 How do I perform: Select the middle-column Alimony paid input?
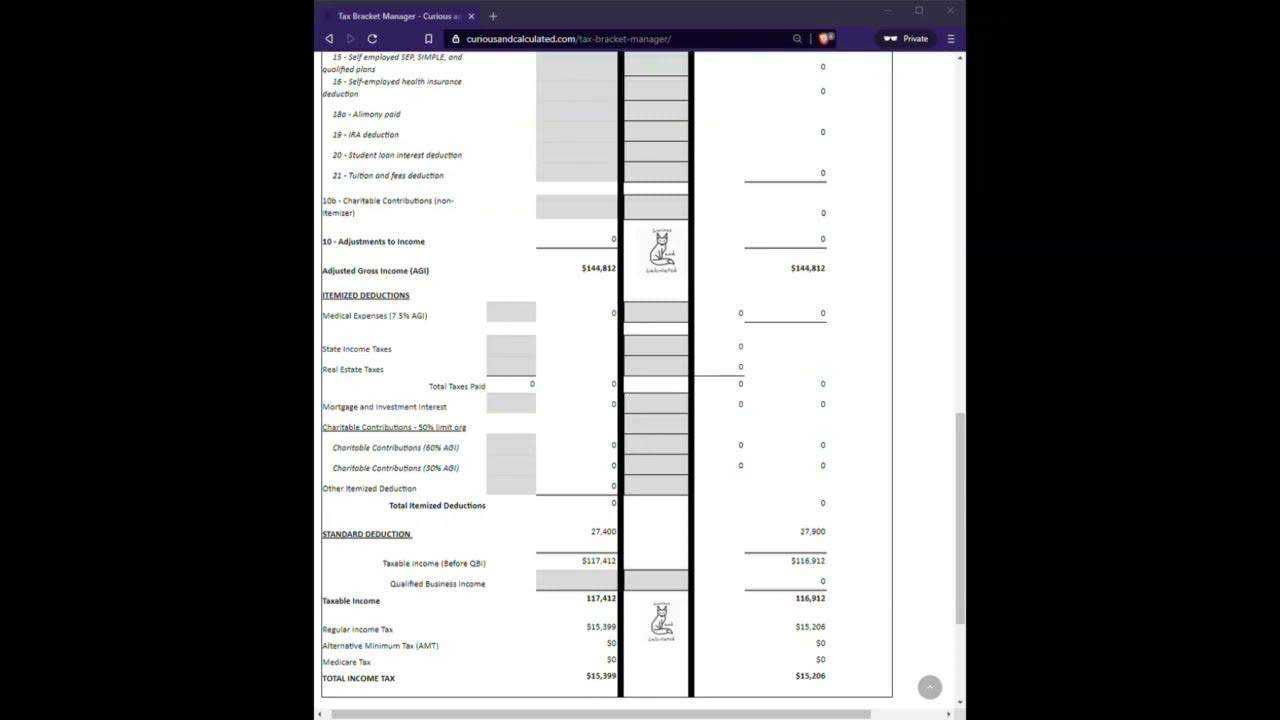(656, 110)
